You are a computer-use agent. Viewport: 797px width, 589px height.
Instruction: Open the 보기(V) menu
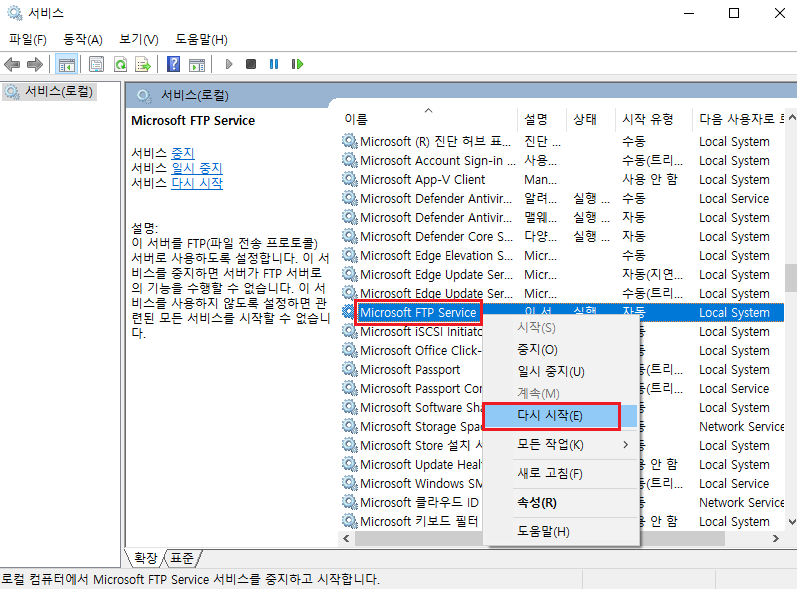[x=139, y=39]
